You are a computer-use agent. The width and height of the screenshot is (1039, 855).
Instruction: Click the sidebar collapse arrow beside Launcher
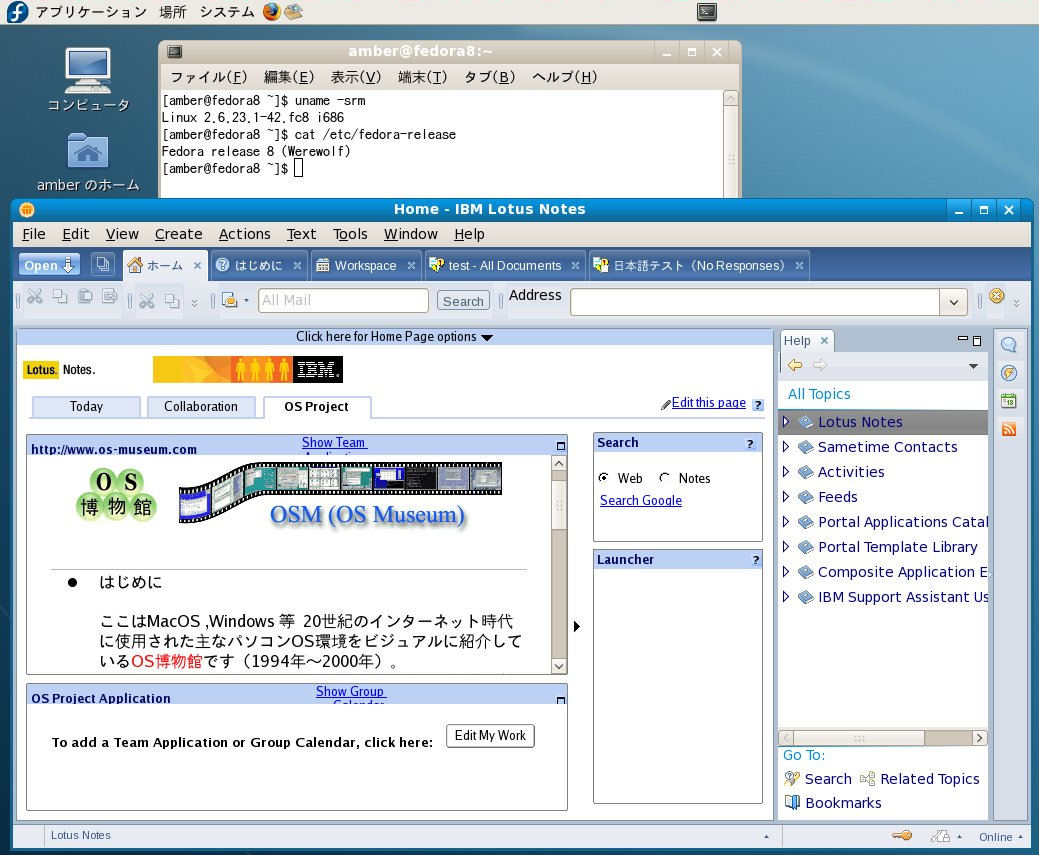point(576,626)
